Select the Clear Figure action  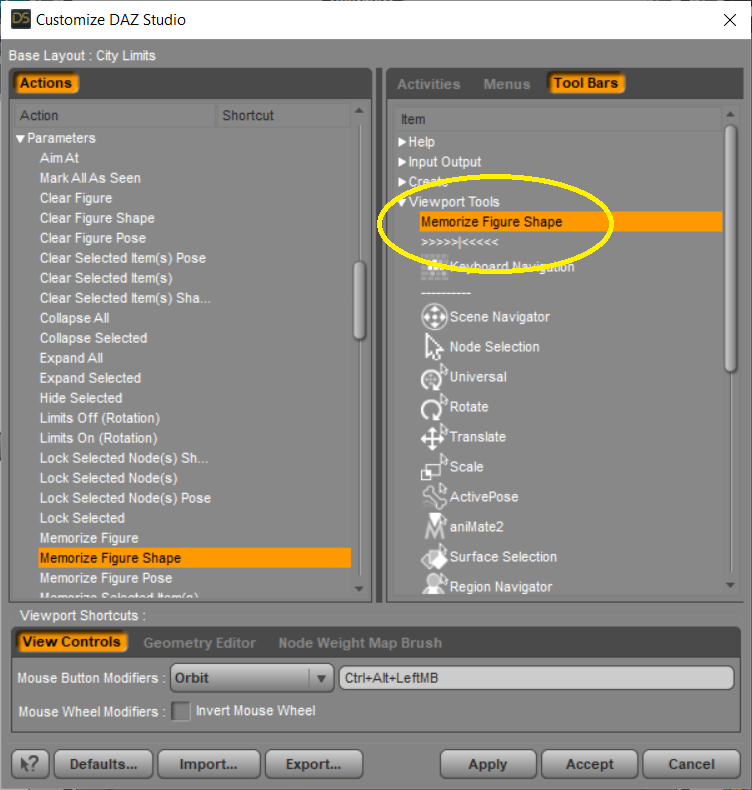[76, 198]
